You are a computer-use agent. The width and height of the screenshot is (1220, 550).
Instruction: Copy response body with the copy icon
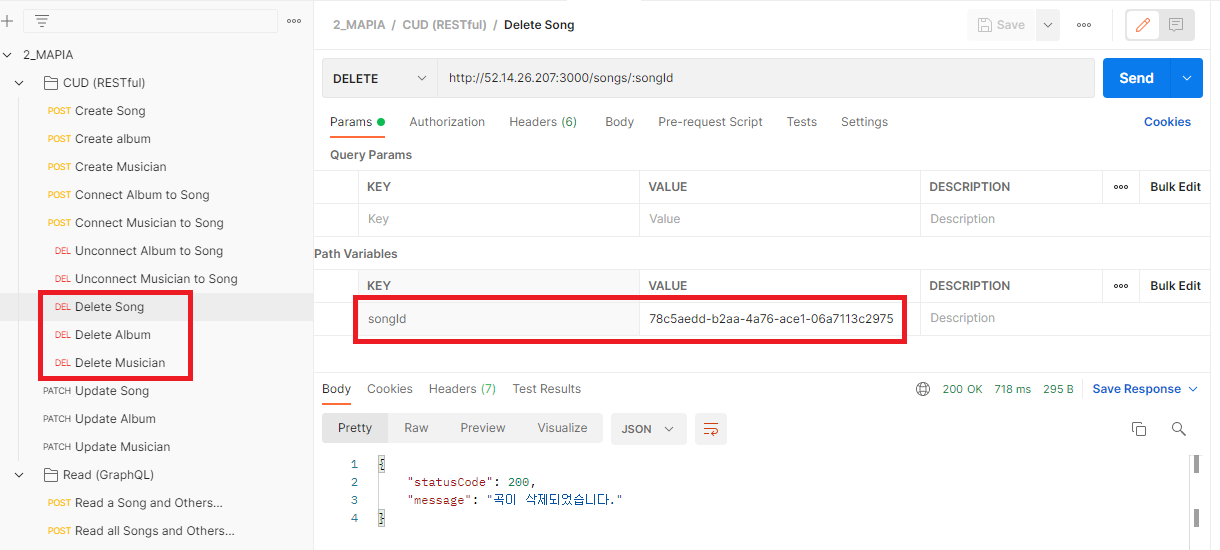tap(1138, 429)
